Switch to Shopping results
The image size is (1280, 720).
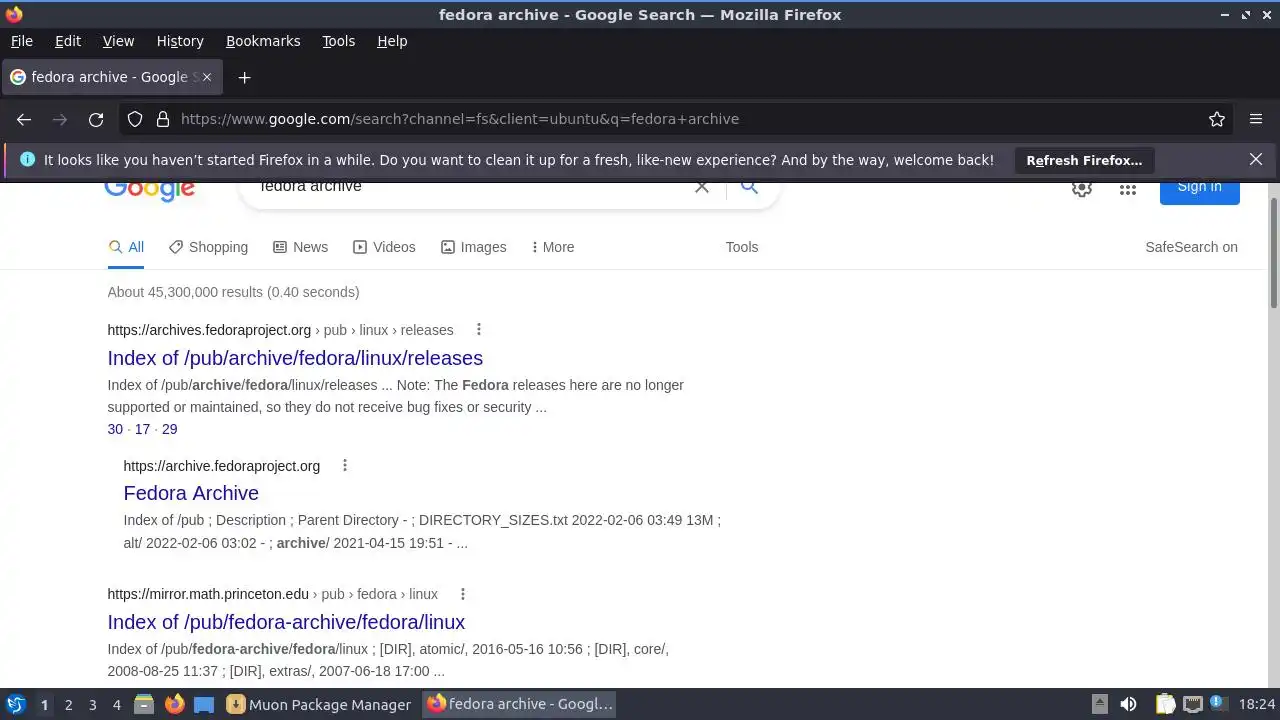pos(208,247)
